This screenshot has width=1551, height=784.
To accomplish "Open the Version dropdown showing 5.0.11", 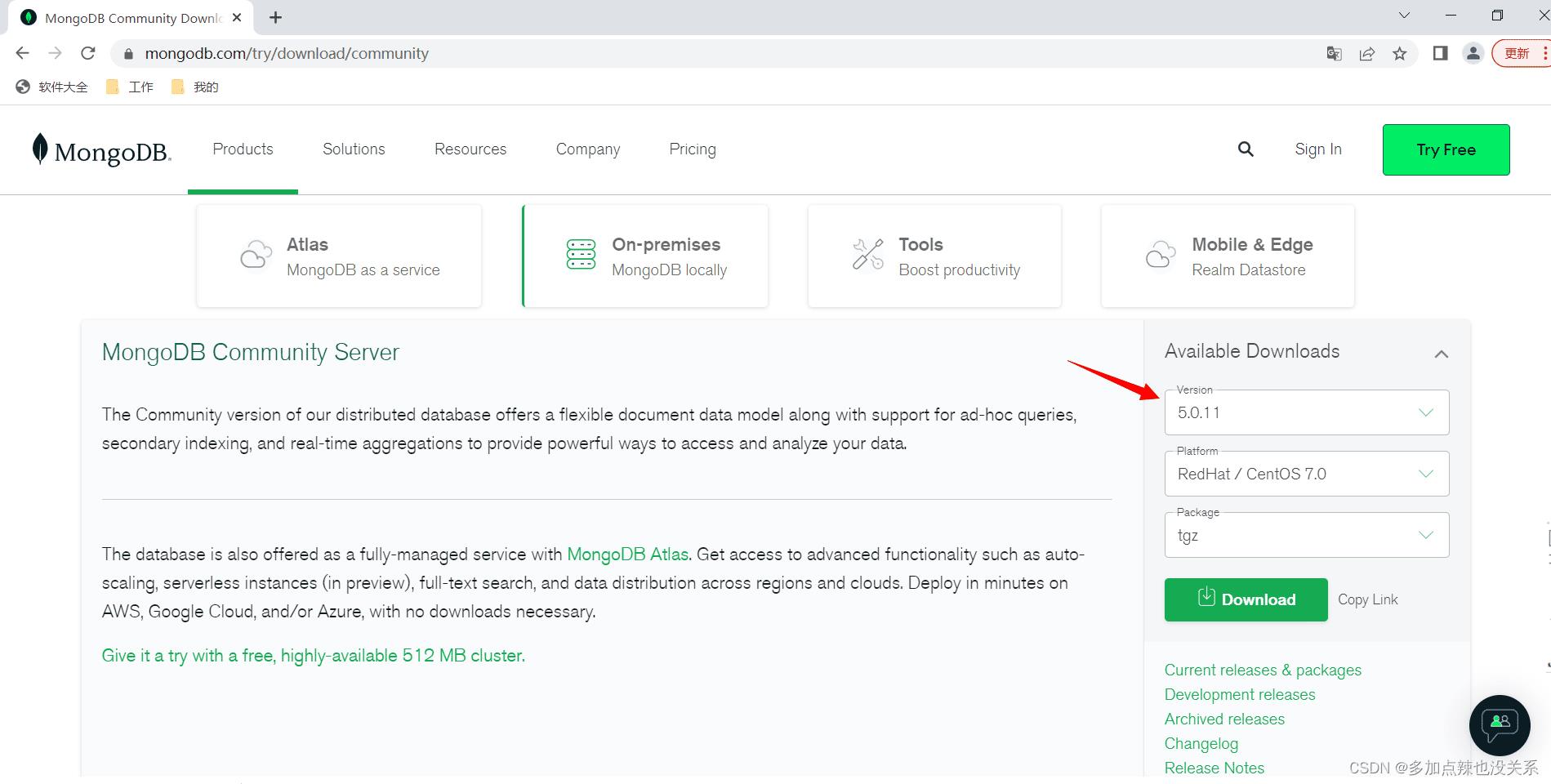I will pyautogui.click(x=1306, y=412).
